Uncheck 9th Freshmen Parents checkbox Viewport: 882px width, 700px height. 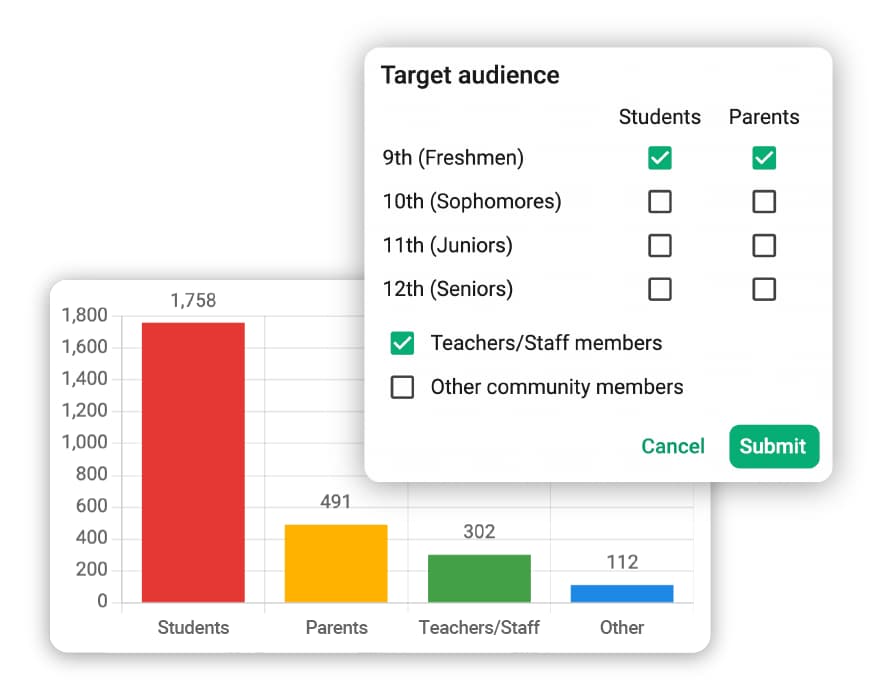click(763, 158)
